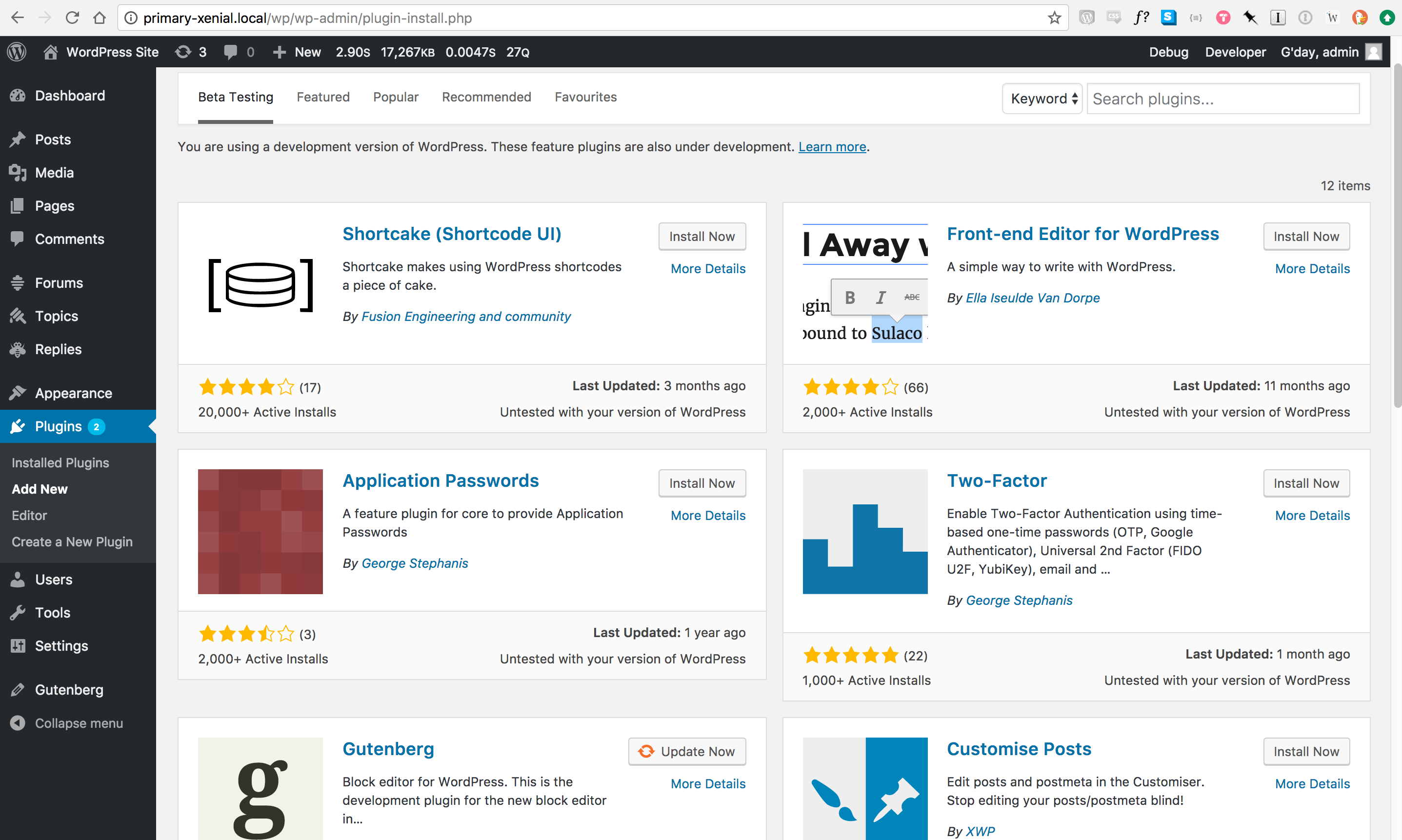Open the updates icon showing 3

tap(191, 52)
